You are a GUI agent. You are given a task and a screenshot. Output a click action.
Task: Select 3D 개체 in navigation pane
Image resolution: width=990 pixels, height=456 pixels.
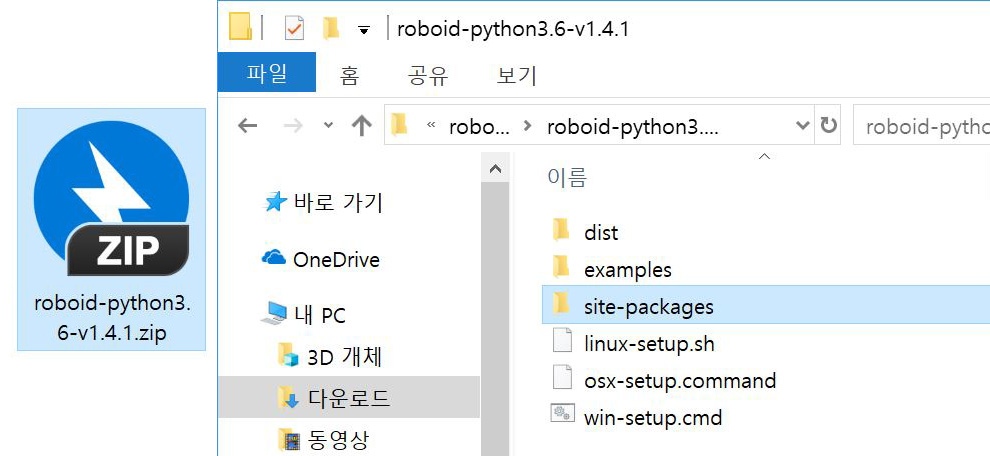coord(345,357)
